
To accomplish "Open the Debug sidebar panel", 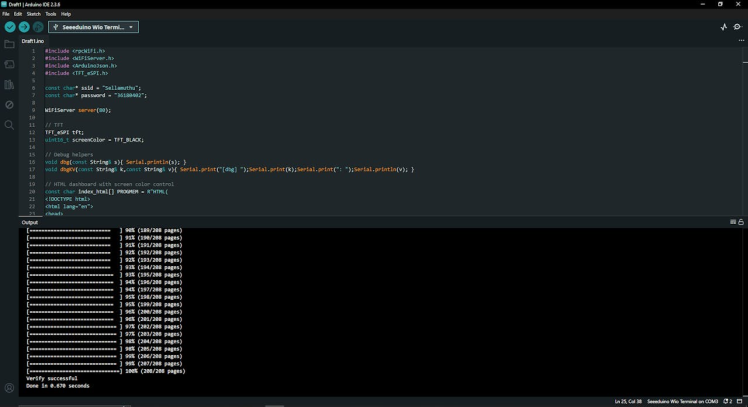I will pyautogui.click(x=9, y=105).
